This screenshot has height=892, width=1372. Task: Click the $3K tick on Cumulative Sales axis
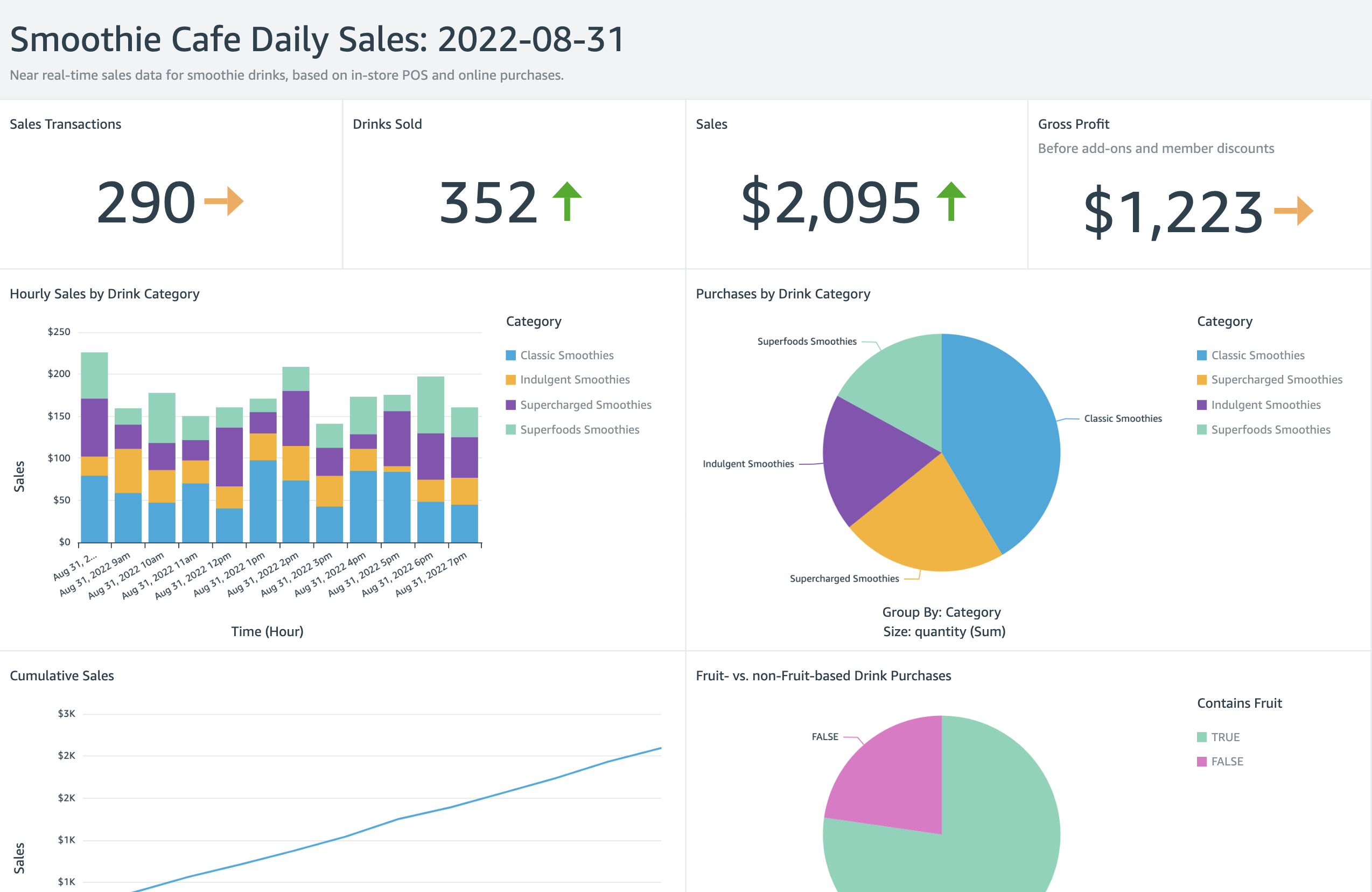(66, 714)
